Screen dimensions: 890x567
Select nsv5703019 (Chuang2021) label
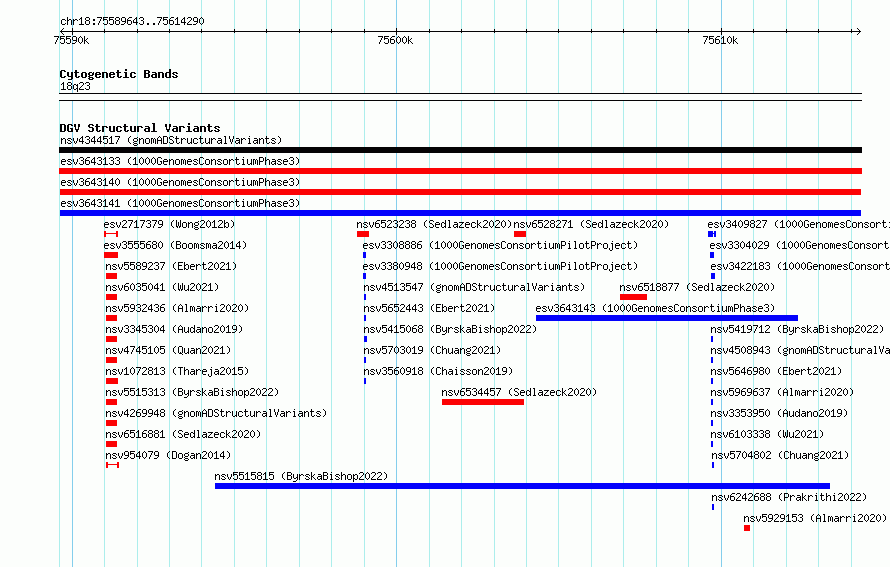(x=432, y=350)
